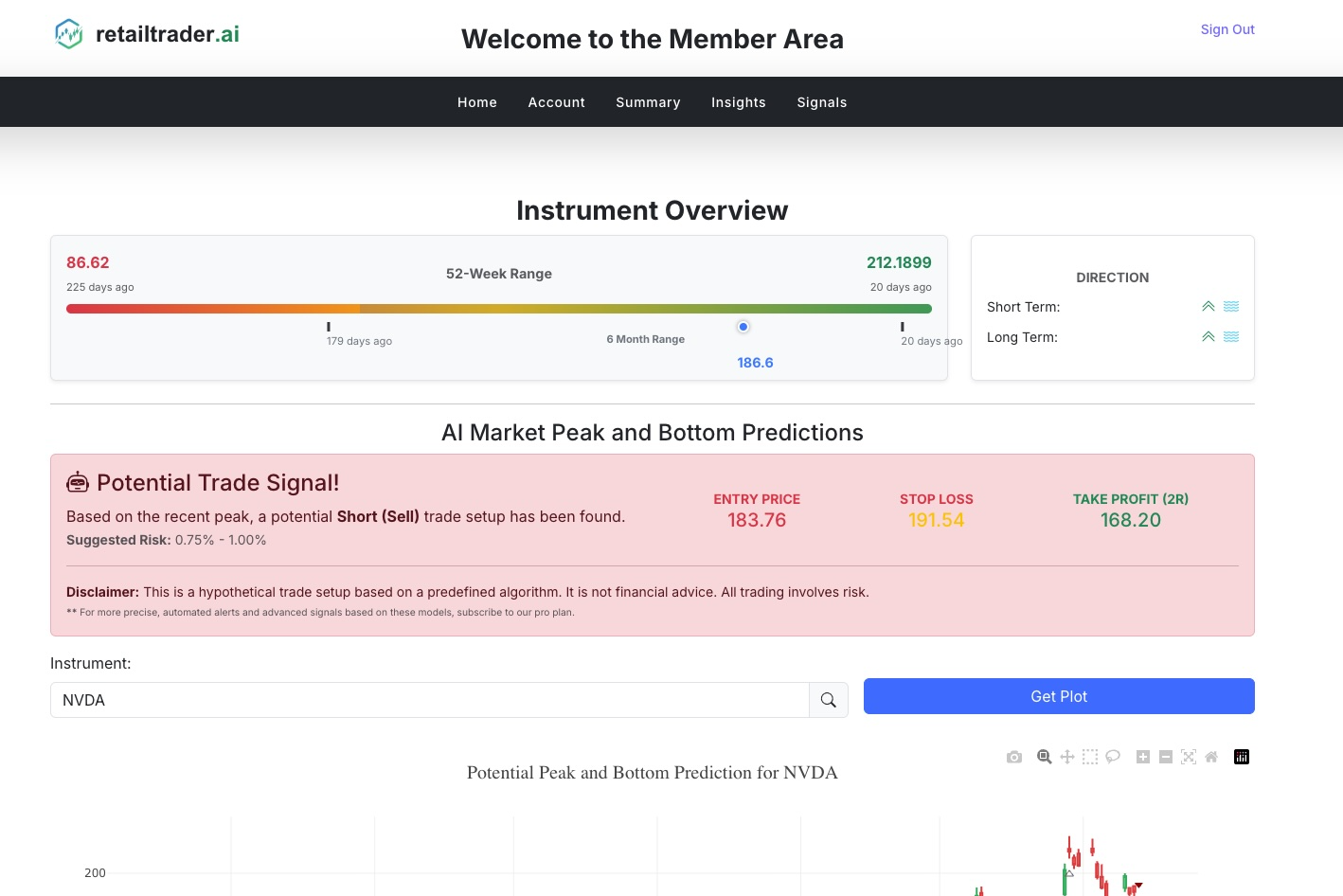
Task: Click the Autoscale icon on the chart
Action: click(x=1189, y=757)
